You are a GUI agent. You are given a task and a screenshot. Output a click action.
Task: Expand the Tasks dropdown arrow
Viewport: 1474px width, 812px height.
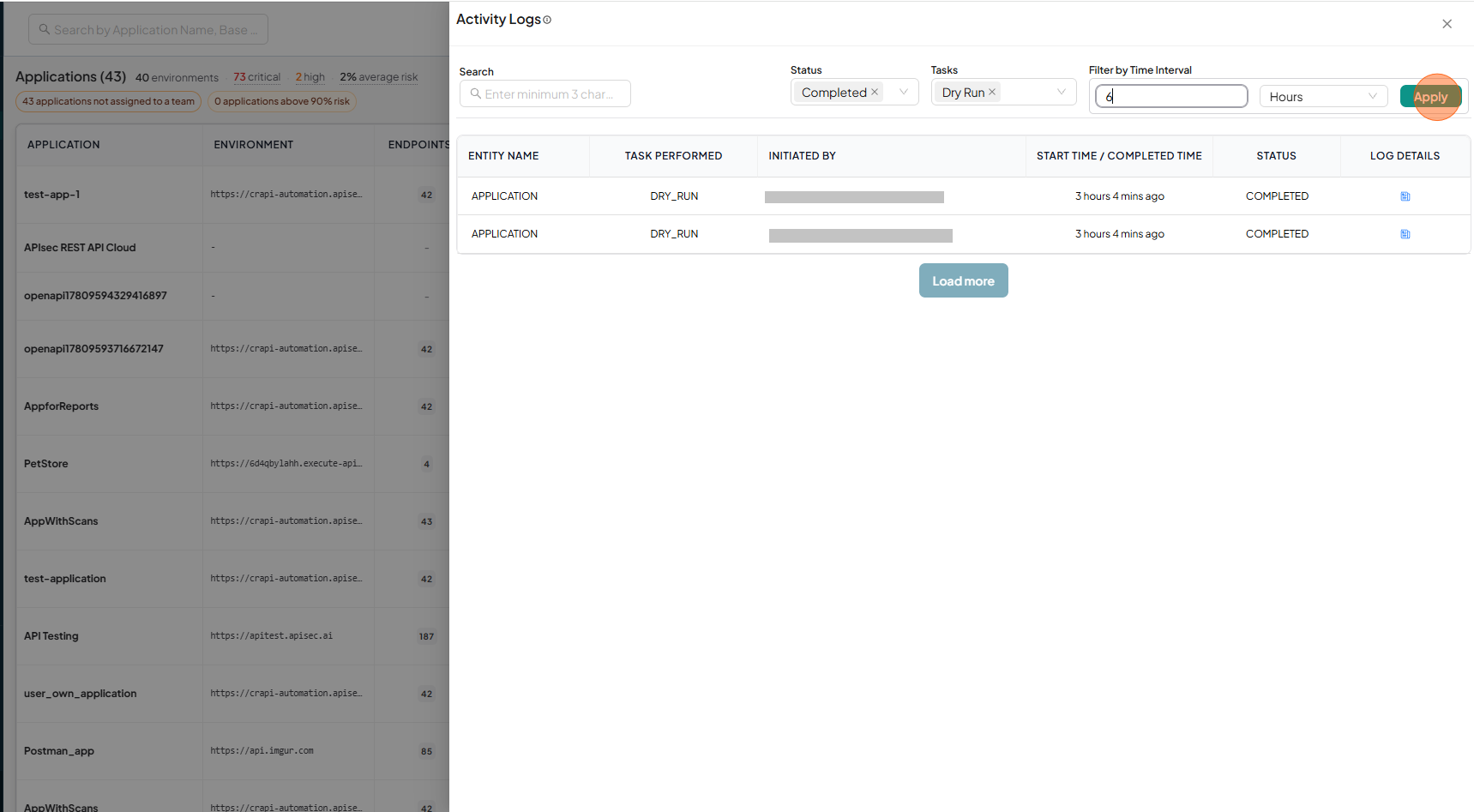[x=1062, y=92]
